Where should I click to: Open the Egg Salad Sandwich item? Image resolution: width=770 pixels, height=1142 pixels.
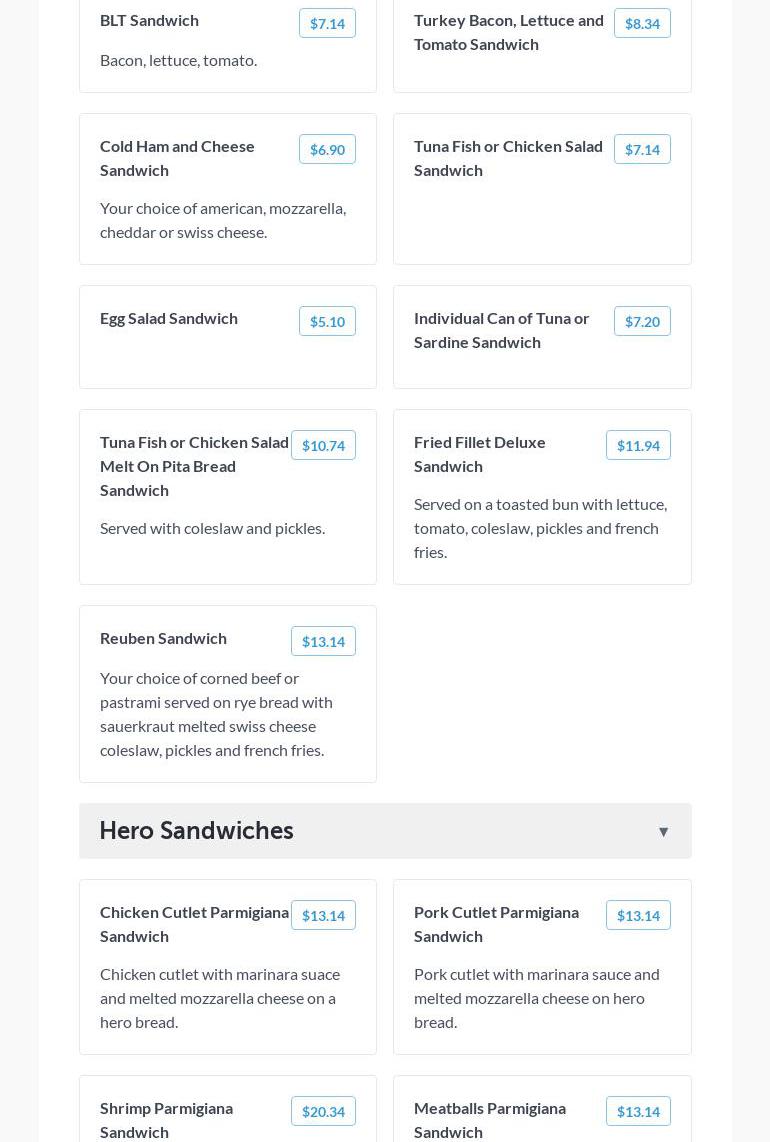tap(169, 318)
